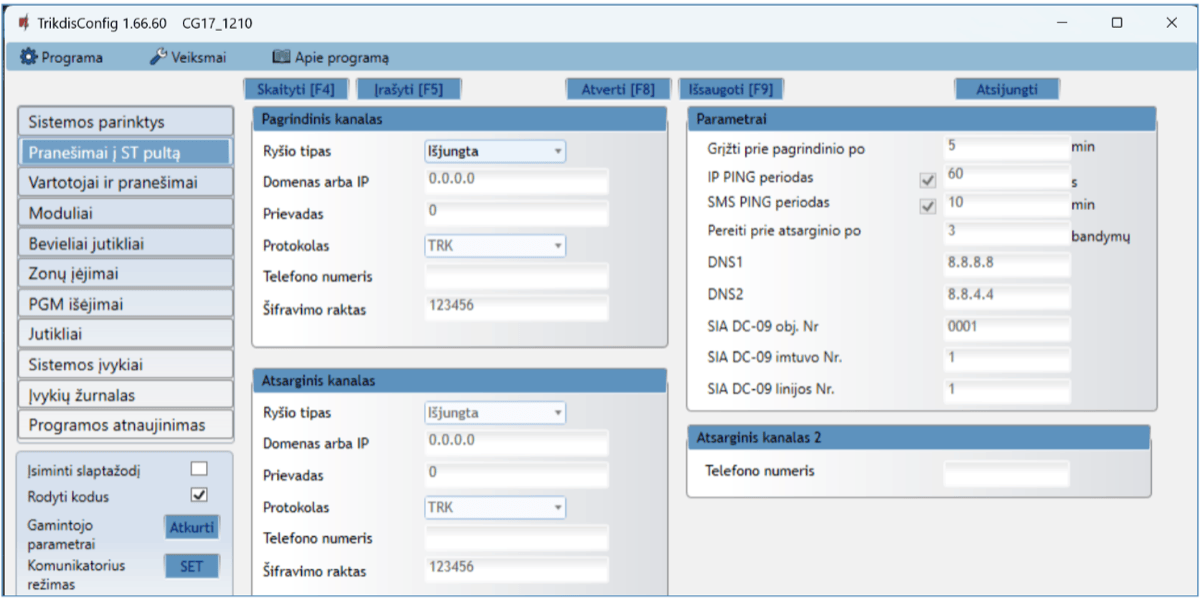Click the Įrašyti [F5] button
This screenshot has width=1200, height=600.
tap(408, 88)
